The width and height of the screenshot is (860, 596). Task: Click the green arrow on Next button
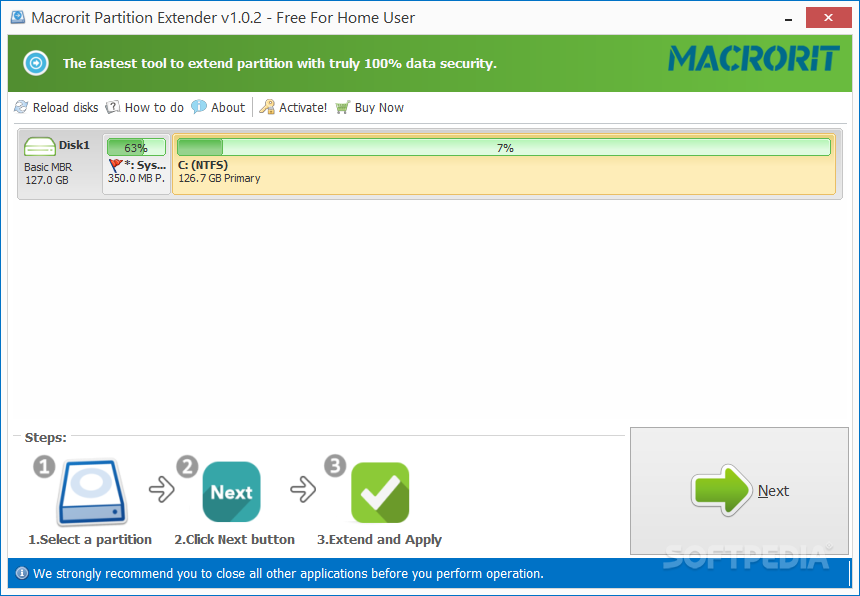[x=721, y=491]
